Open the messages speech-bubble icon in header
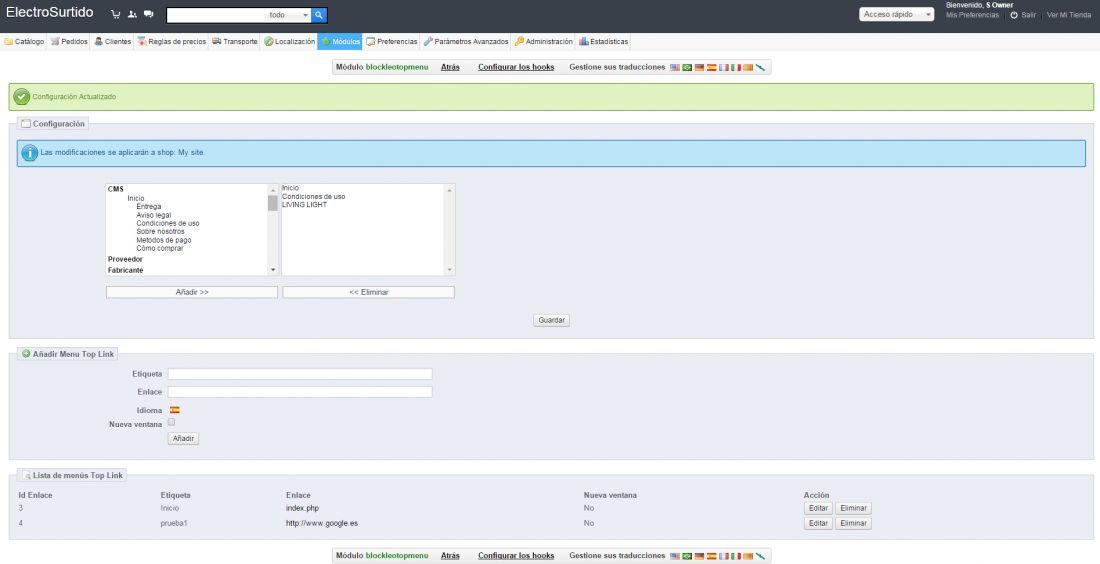This screenshot has height=564, width=1100. (x=148, y=14)
